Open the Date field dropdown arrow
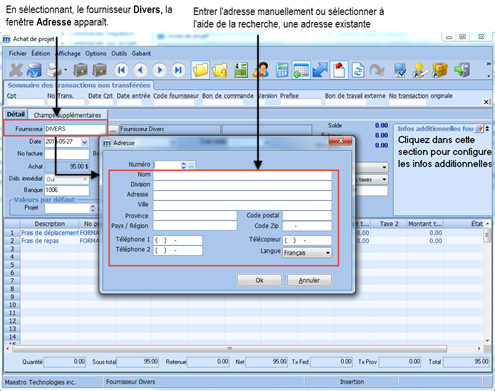The image size is (495, 391). [x=85, y=142]
